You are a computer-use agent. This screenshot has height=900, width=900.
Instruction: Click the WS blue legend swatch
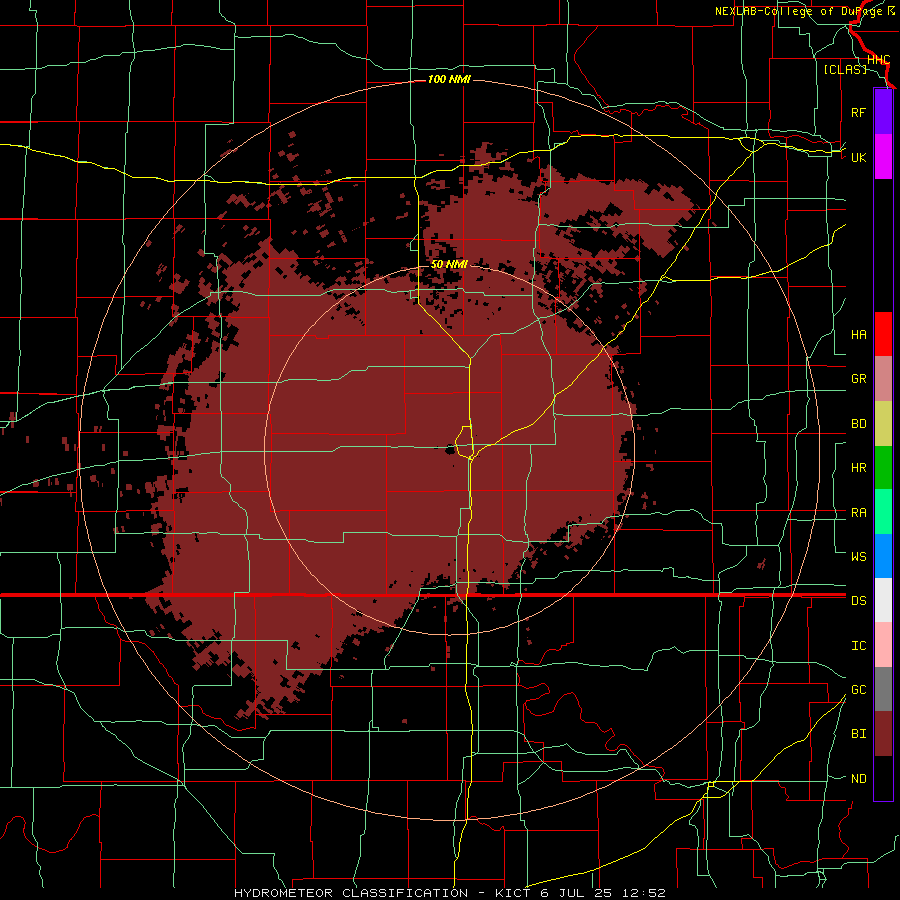[x=883, y=556]
